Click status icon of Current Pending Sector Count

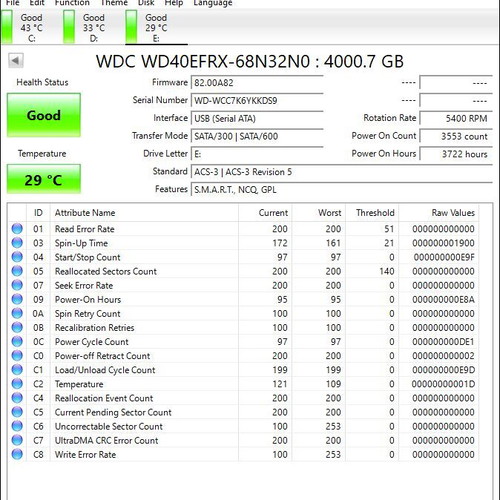click(x=17, y=412)
